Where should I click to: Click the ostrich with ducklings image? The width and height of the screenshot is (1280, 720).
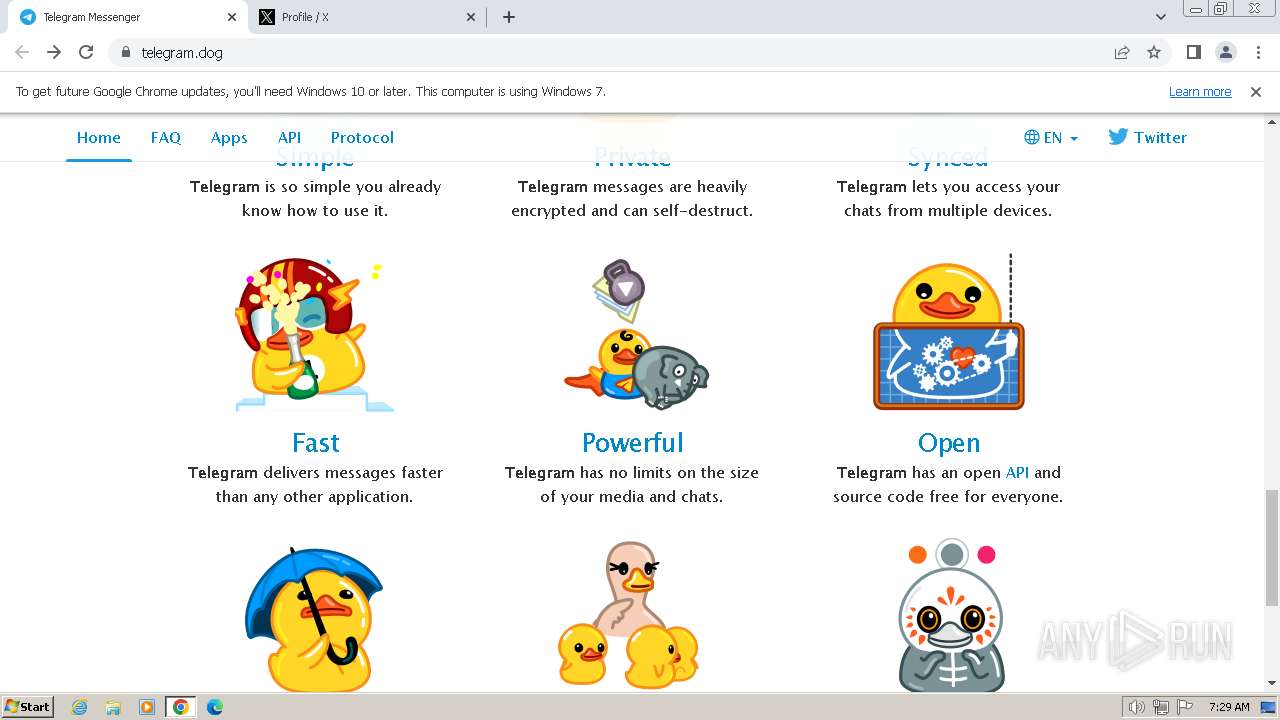(x=628, y=615)
